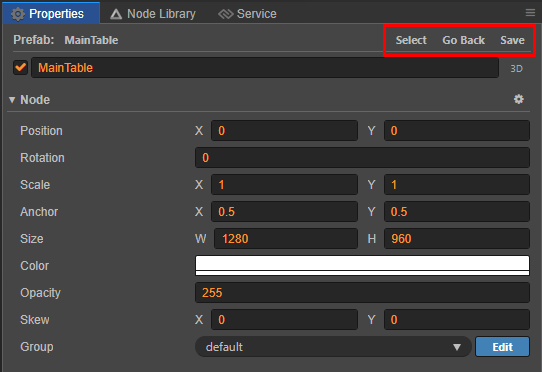Open the white Color swatch picker
Image resolution: width=542 pixels, height=372 pixels.
click(x=362, y=266)
